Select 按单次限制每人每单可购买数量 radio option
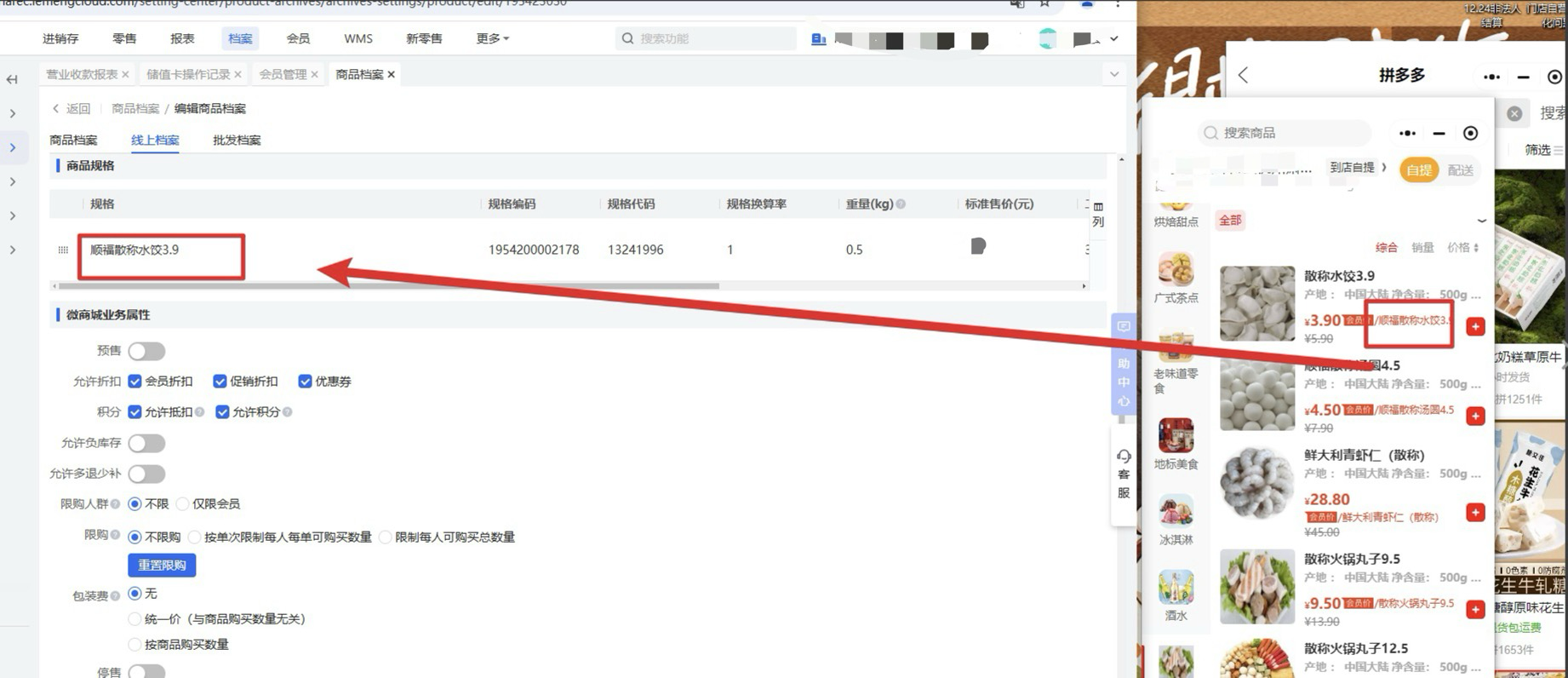The width and height of the screenshot is (1568, 678). click(194, 537)
